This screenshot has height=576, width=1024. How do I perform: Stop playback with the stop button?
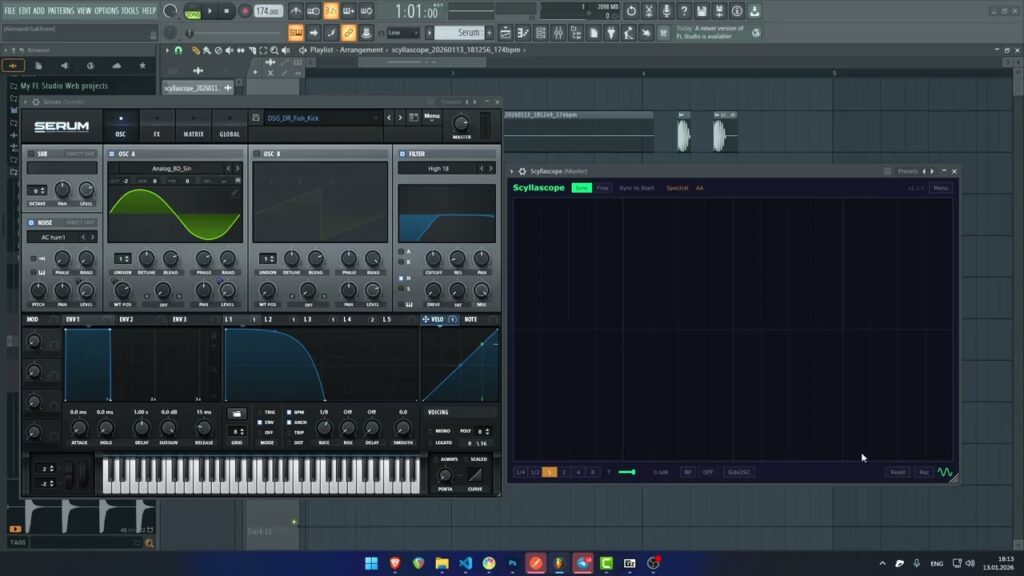[x=227, y=11]
